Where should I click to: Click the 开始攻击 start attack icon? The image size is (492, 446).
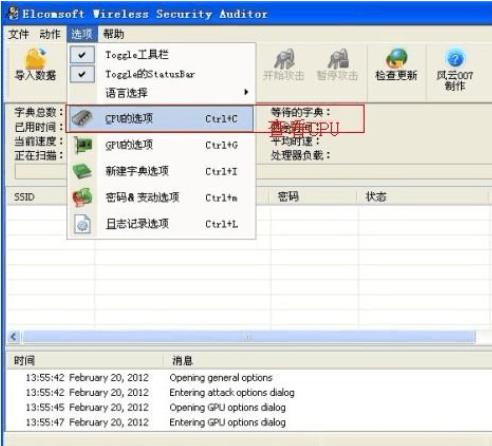coord(284,59)
